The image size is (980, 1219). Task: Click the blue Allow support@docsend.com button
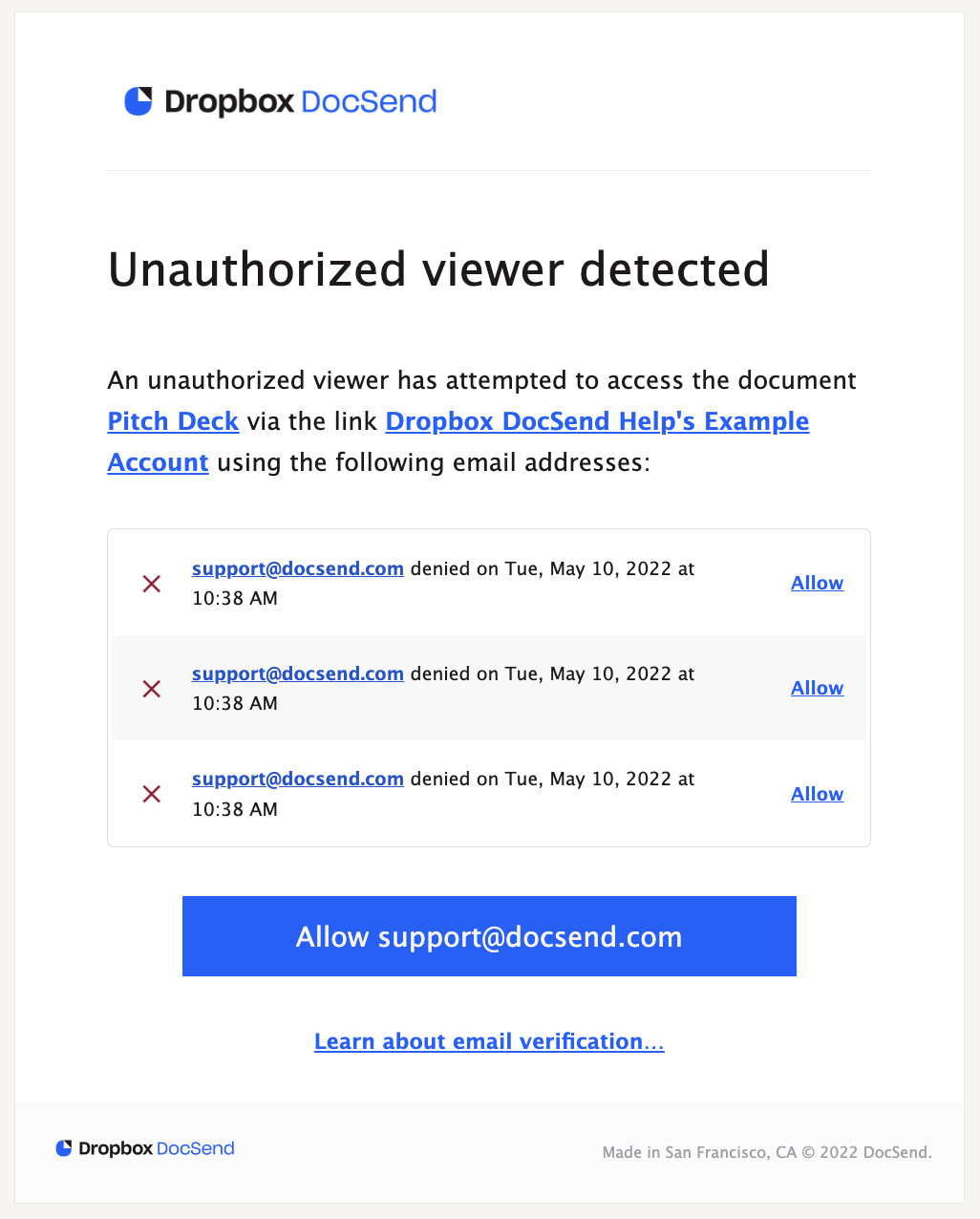click(x=489, y=936)
